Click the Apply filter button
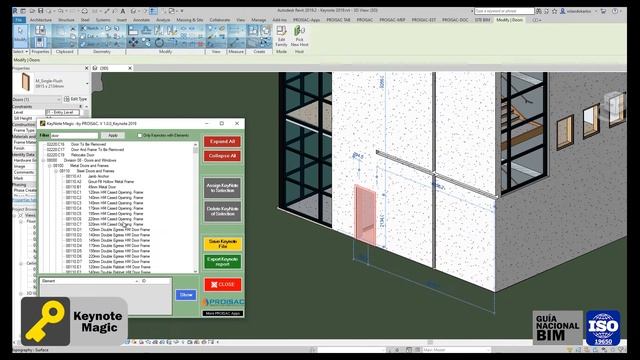This screenshot has width=640, height=360. pyautogui.click(x=113, y=135)
